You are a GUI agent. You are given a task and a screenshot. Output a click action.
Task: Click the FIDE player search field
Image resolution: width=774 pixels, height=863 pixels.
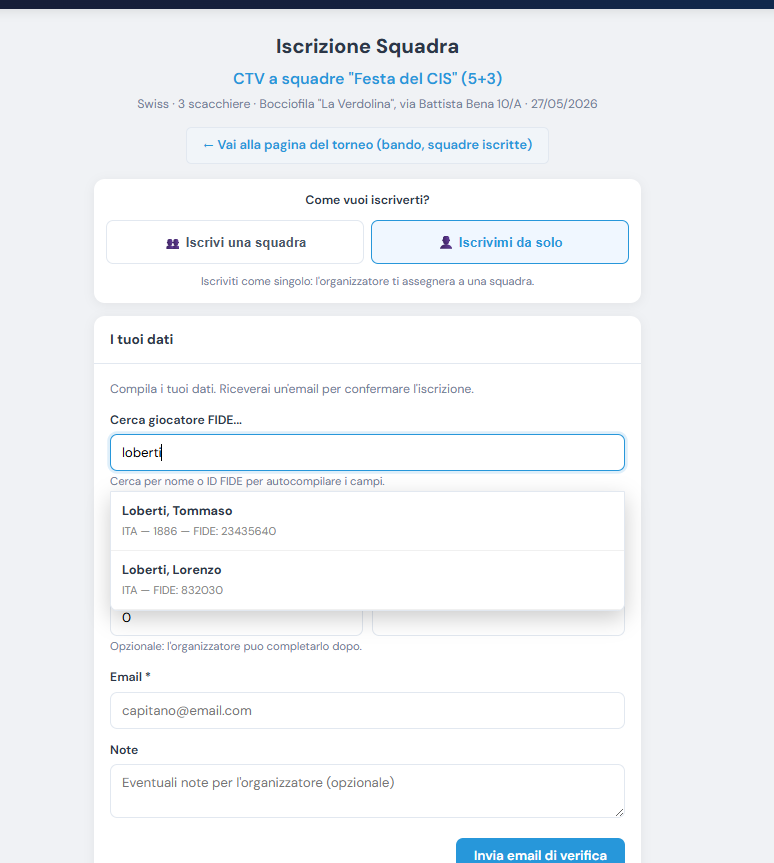pyautogui.click(x=367, y=452)
